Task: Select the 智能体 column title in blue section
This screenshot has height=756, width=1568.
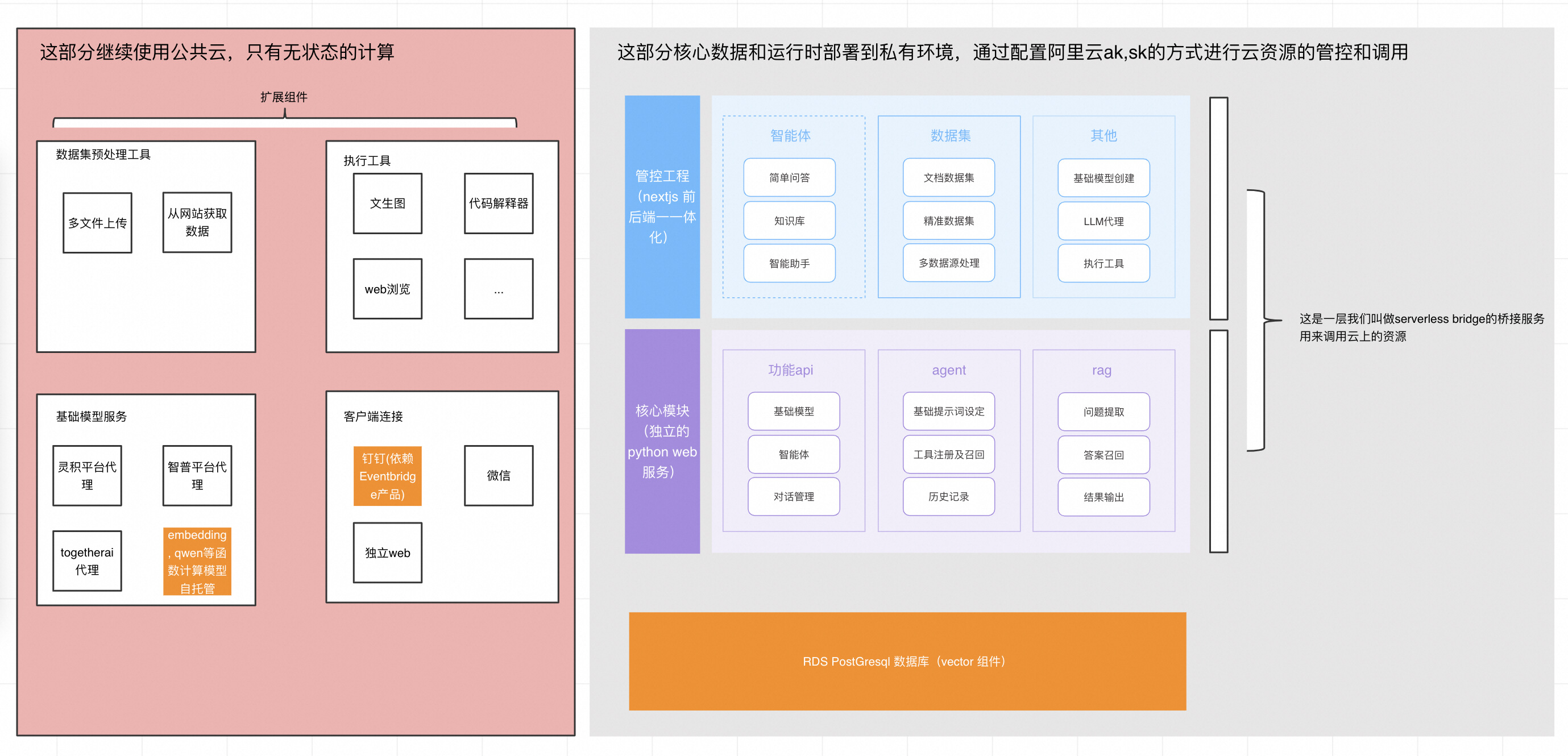Action: (790, 135)
